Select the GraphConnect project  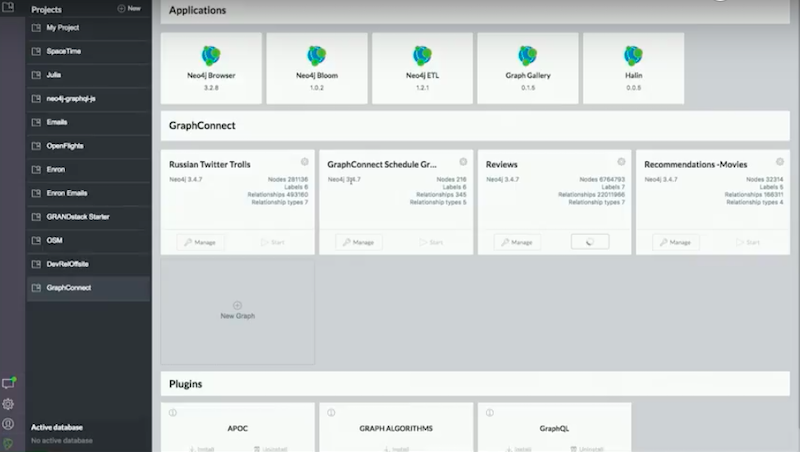tap(89, 288)
